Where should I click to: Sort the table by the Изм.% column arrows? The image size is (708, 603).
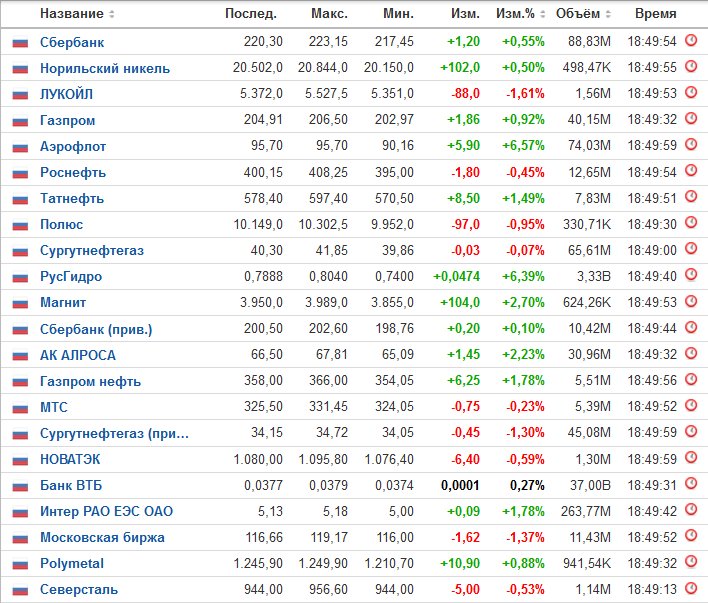(x=542, y=14)
